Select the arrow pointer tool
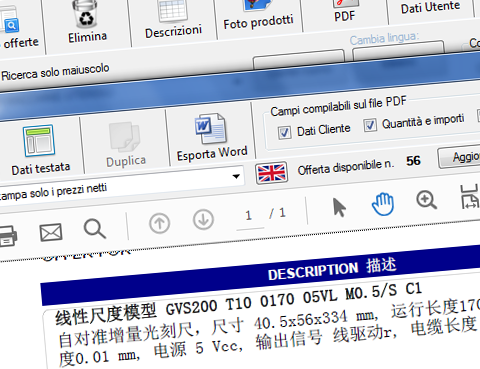 click(x=339, y=207)
